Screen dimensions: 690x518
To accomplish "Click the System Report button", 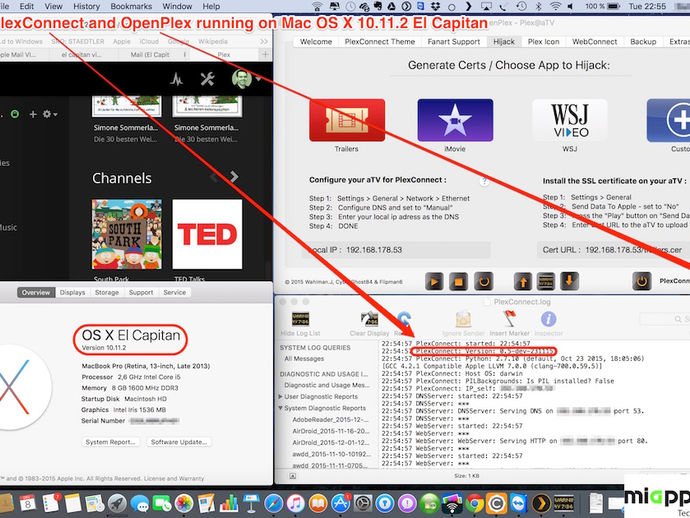I will [110, 442].
